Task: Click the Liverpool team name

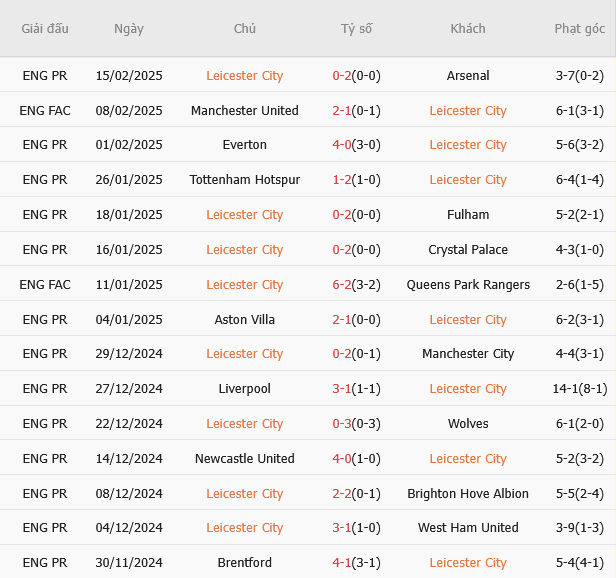Action: point(245,389)
